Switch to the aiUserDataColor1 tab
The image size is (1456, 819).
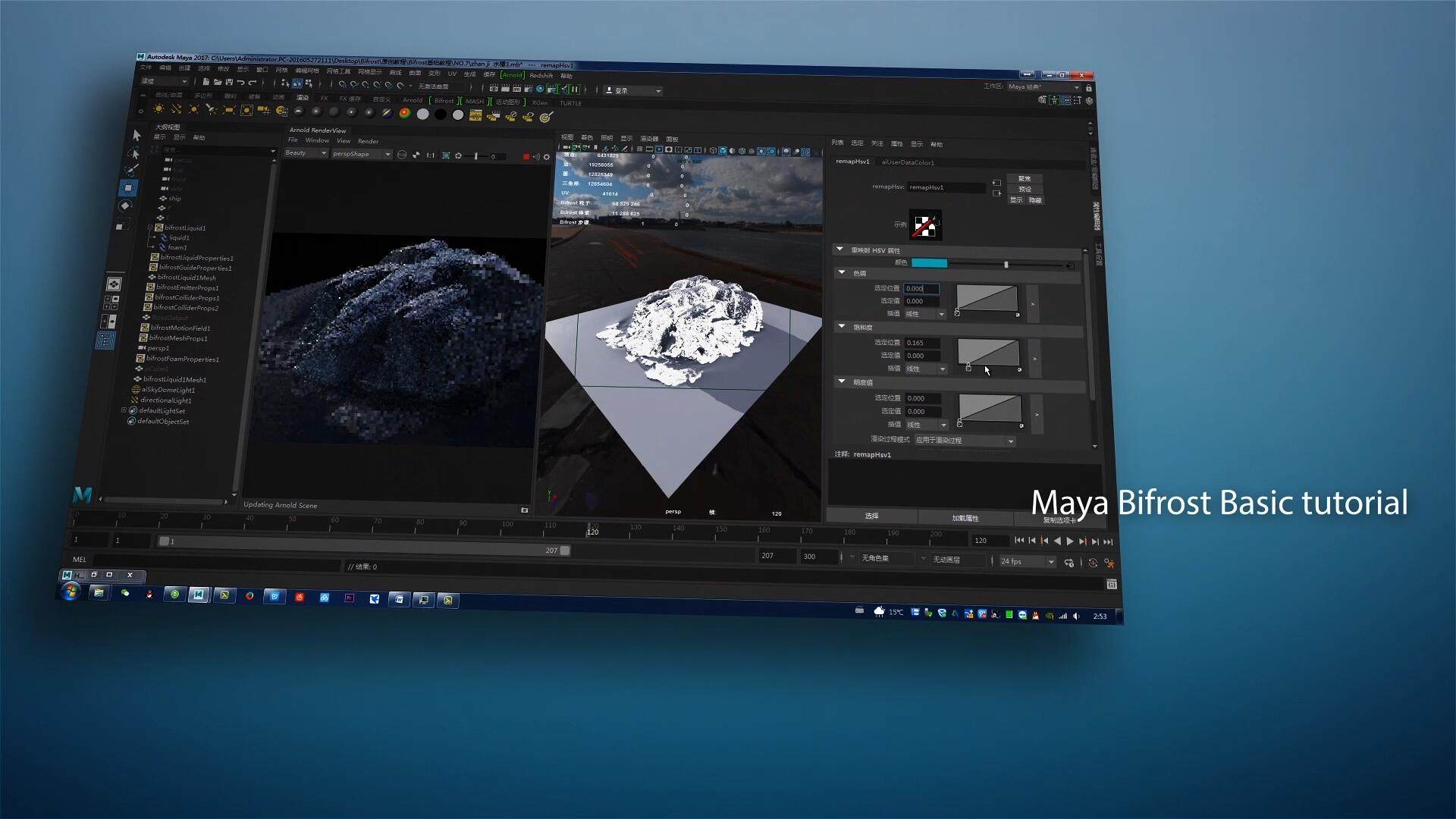click(x=908, y=162)
